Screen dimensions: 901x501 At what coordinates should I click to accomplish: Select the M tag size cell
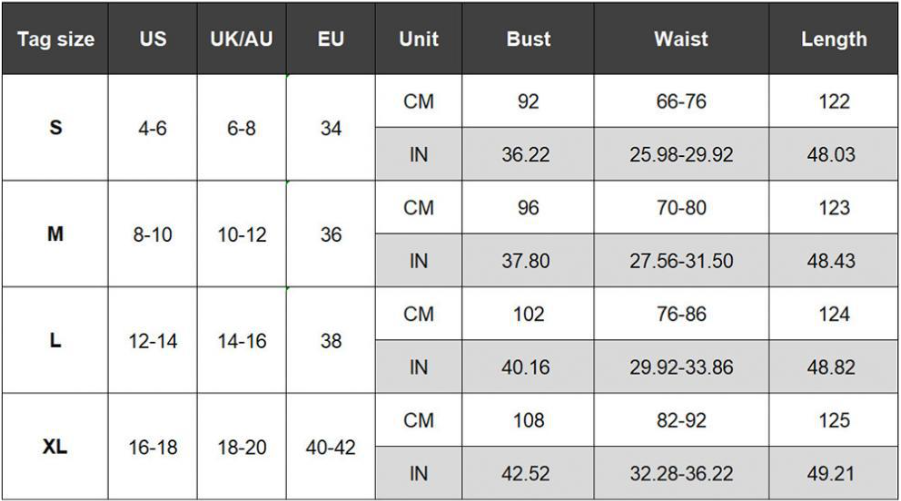[55, 234]
